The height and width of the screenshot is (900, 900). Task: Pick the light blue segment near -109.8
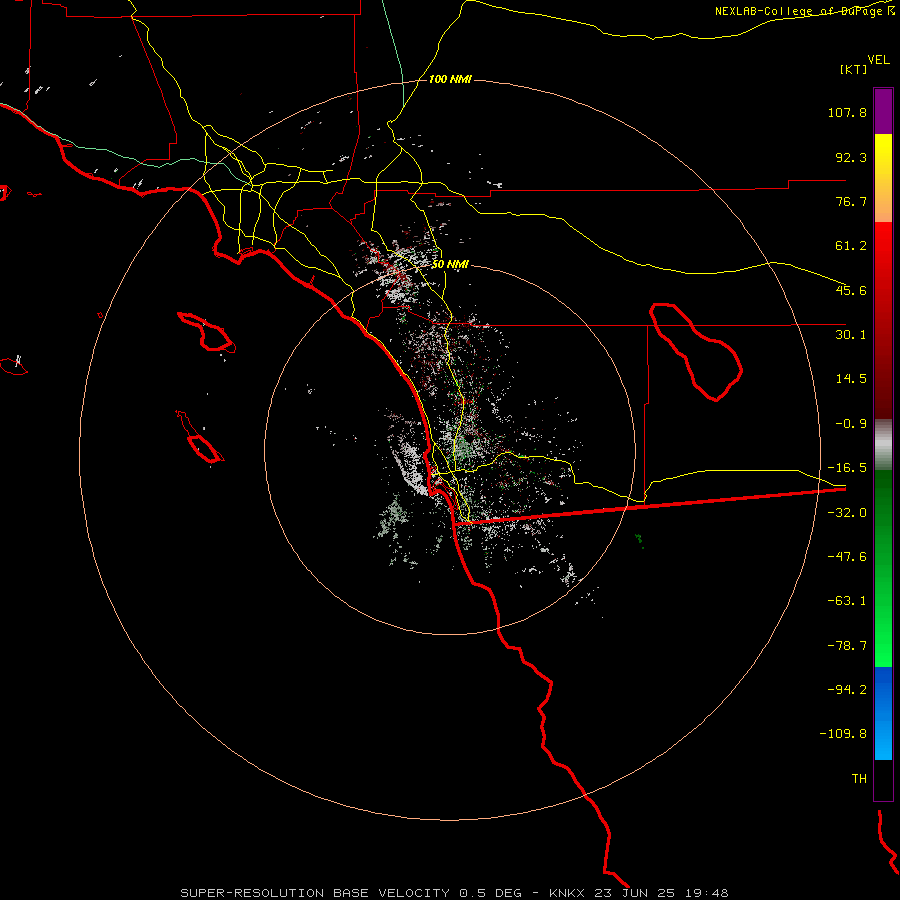(883, 738)
